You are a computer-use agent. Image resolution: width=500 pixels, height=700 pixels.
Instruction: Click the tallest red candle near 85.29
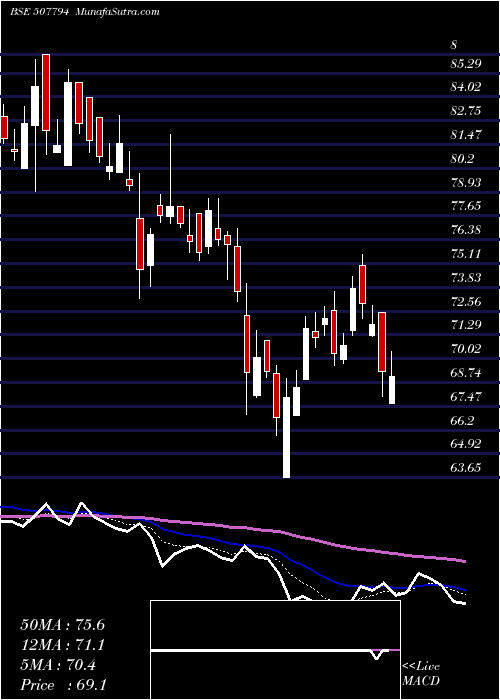tap(46, 92)
